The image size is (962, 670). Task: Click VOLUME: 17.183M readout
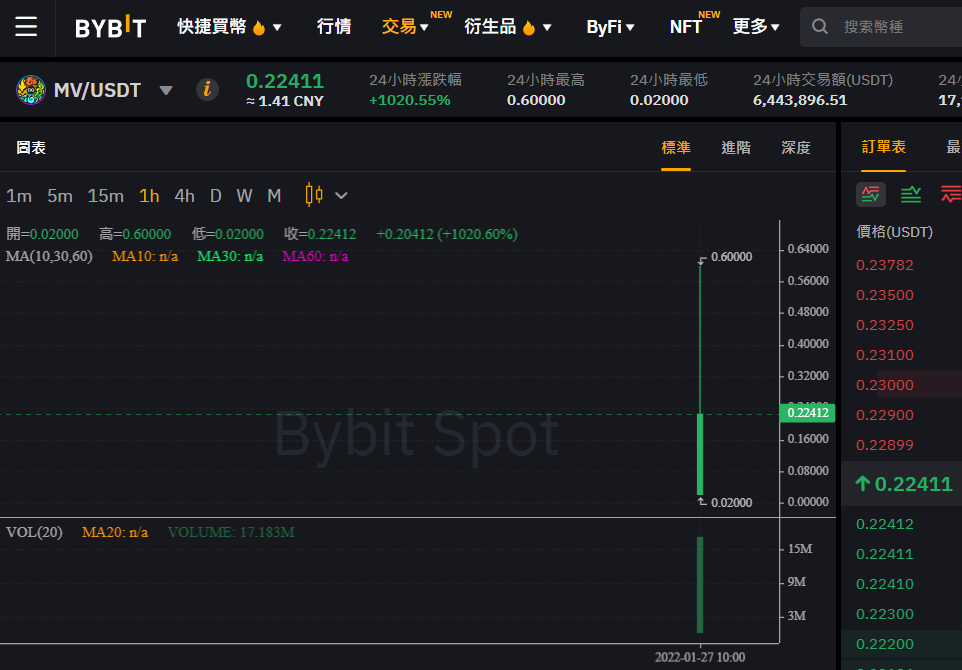(x=231, y=533)
